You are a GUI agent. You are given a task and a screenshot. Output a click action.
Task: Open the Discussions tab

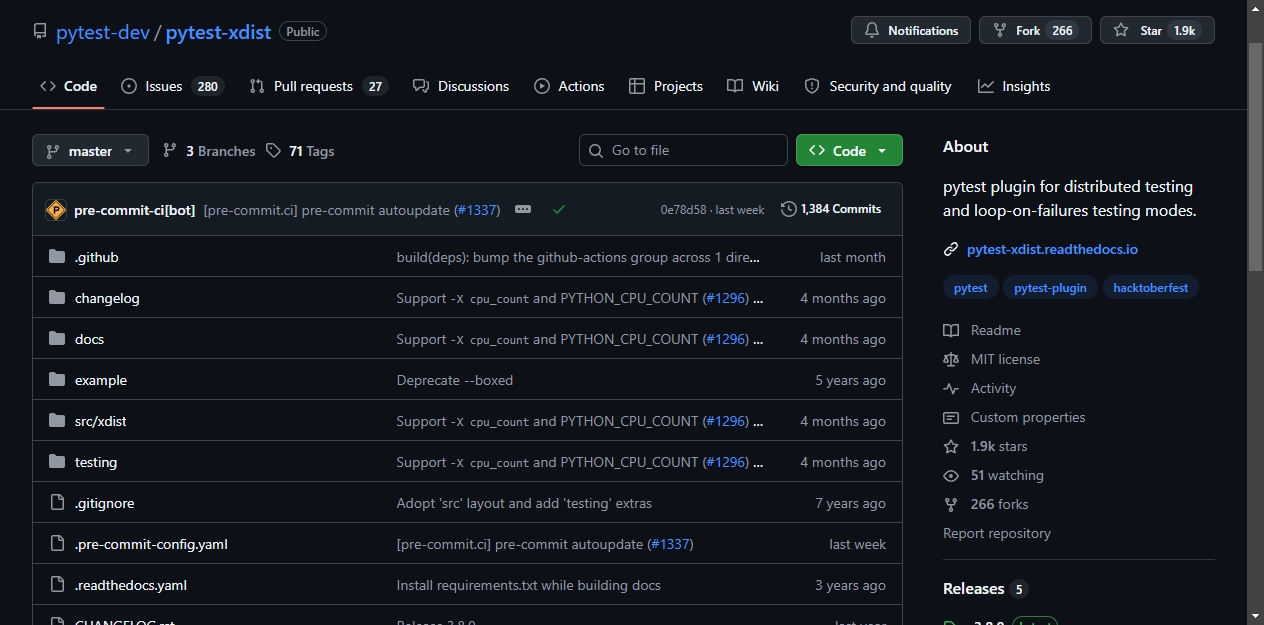coord(461,86)
